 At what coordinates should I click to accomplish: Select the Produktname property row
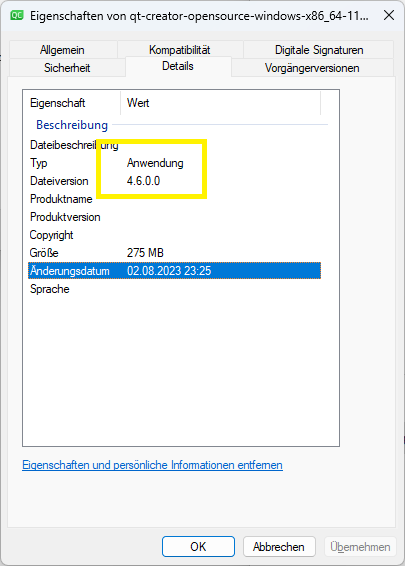[x=174, y=199]
